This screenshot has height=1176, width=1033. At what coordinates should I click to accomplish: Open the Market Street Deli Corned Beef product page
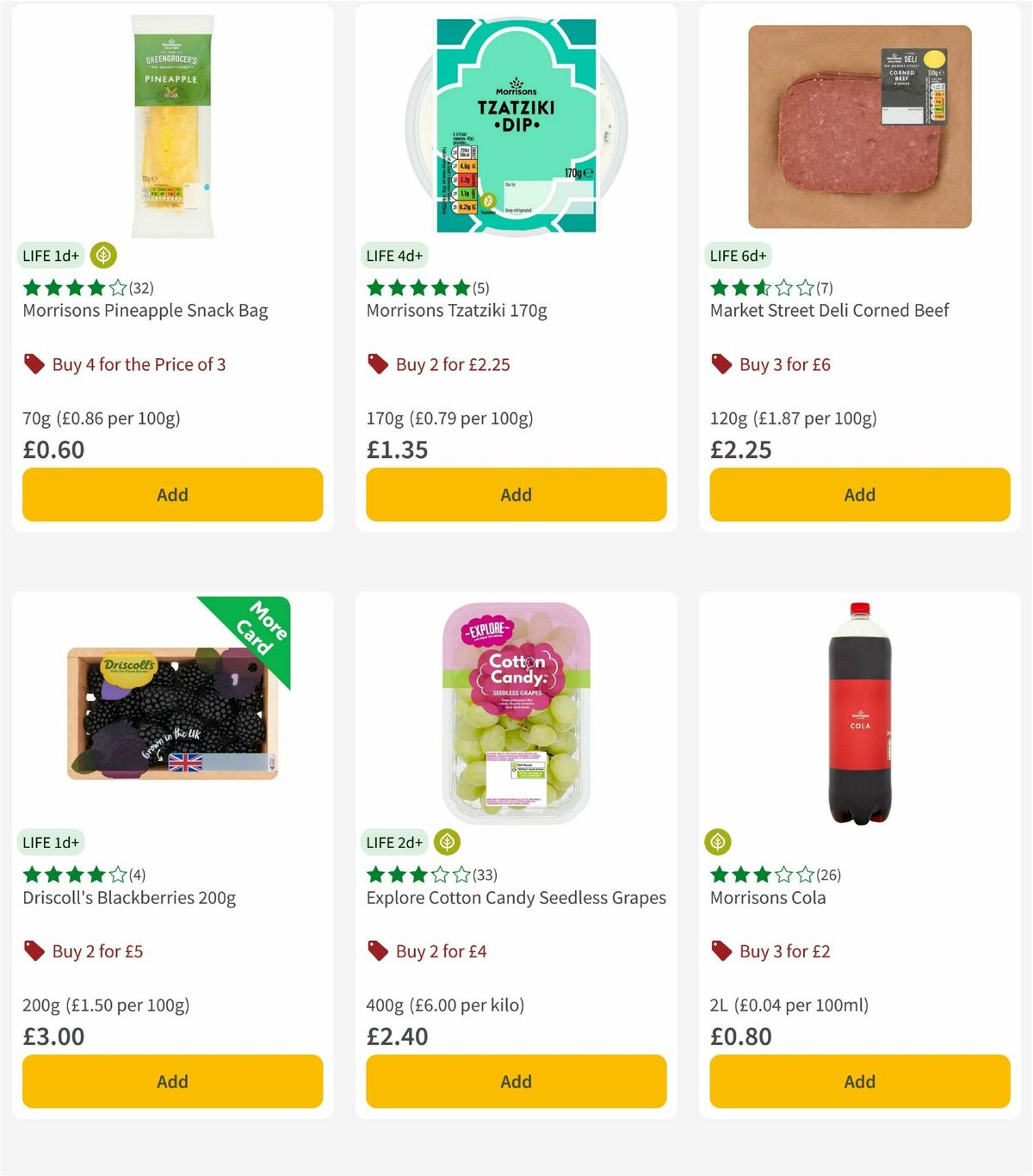[829, 310]
